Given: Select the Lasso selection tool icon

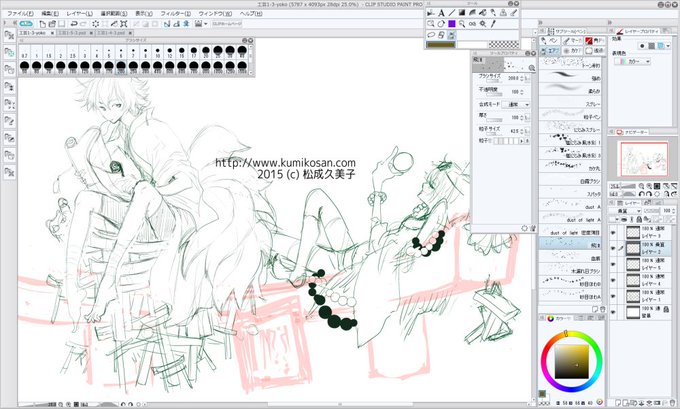Looking at the screenshot, I should coord(431,35).
